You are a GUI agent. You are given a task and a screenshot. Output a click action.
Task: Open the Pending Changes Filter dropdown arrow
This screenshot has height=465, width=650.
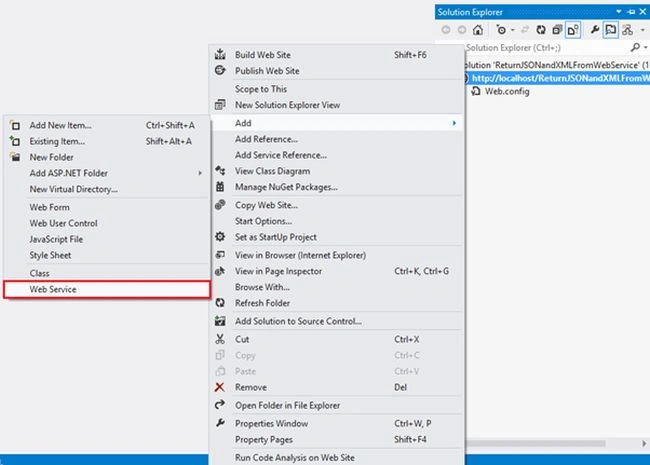[513, 30]
